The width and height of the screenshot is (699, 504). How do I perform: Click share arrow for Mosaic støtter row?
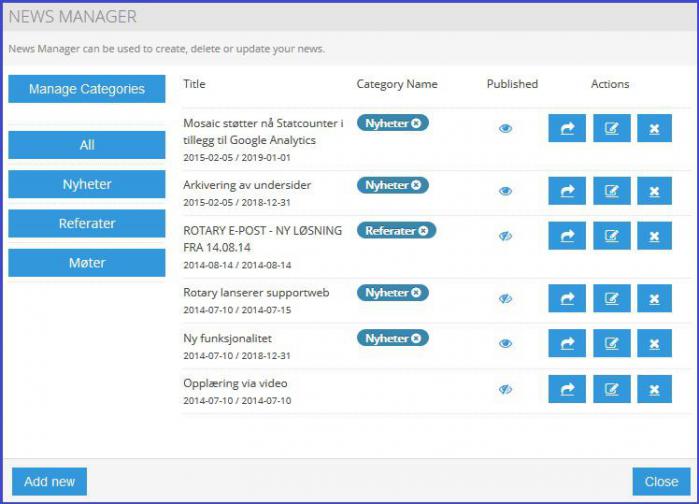click(x=567, y=128)
